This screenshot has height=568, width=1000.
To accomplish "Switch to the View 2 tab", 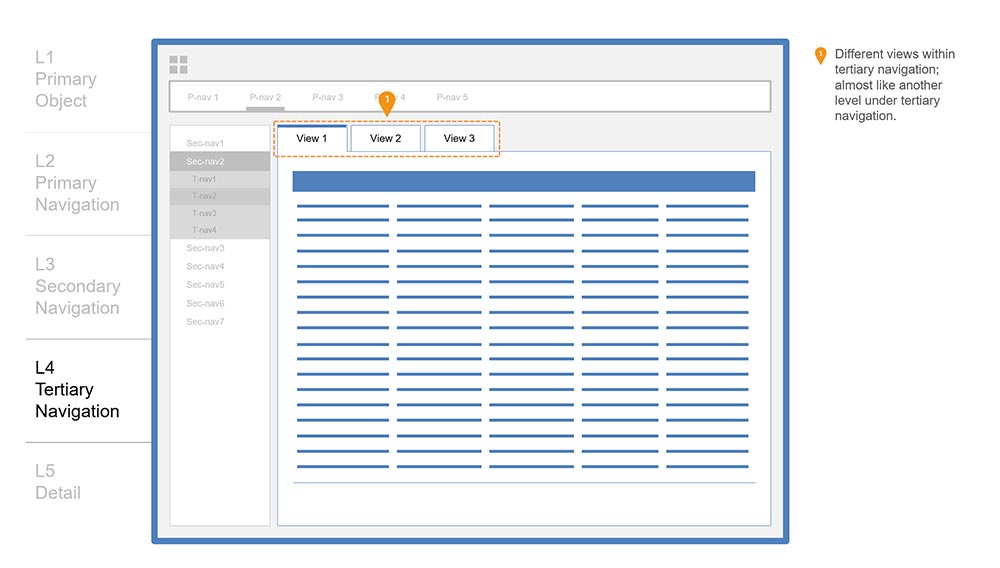I will [x=385, y=139].
